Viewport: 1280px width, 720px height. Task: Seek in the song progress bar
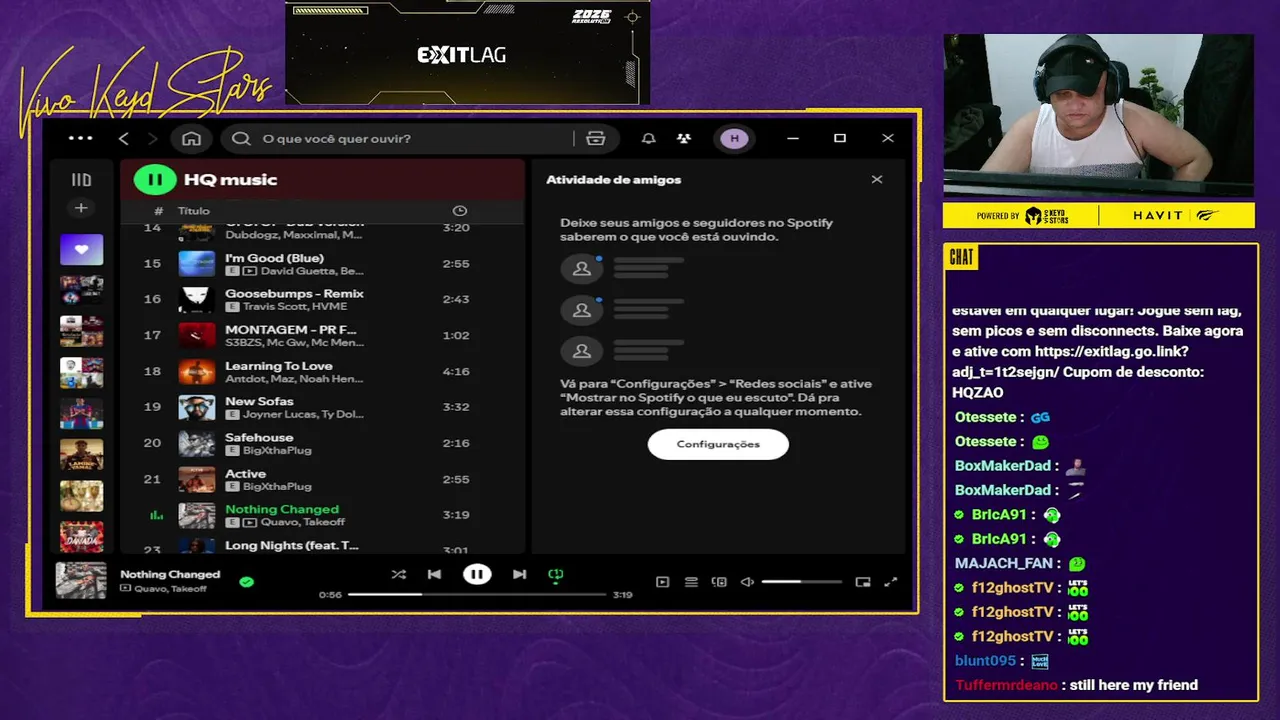(477, 594)
